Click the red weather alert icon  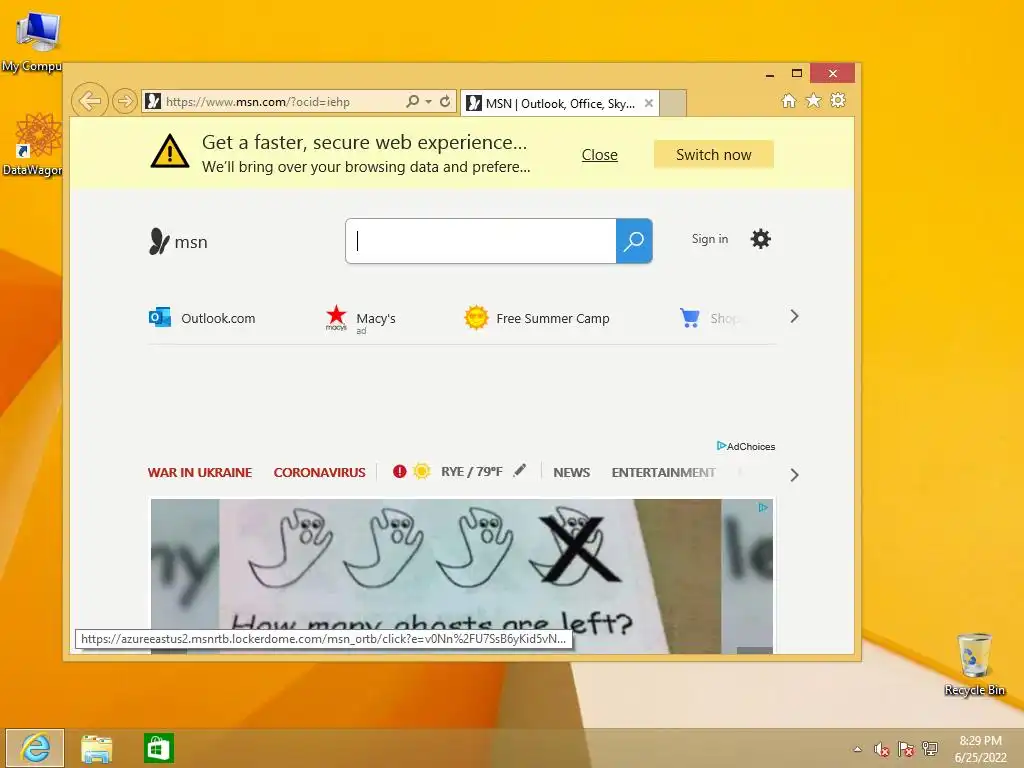point(400,472)
